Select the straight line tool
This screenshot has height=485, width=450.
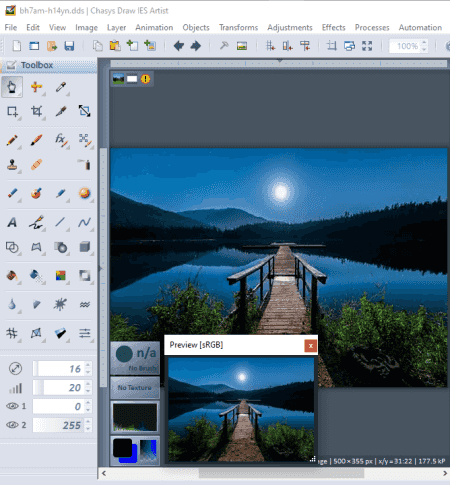coord(60,222)
